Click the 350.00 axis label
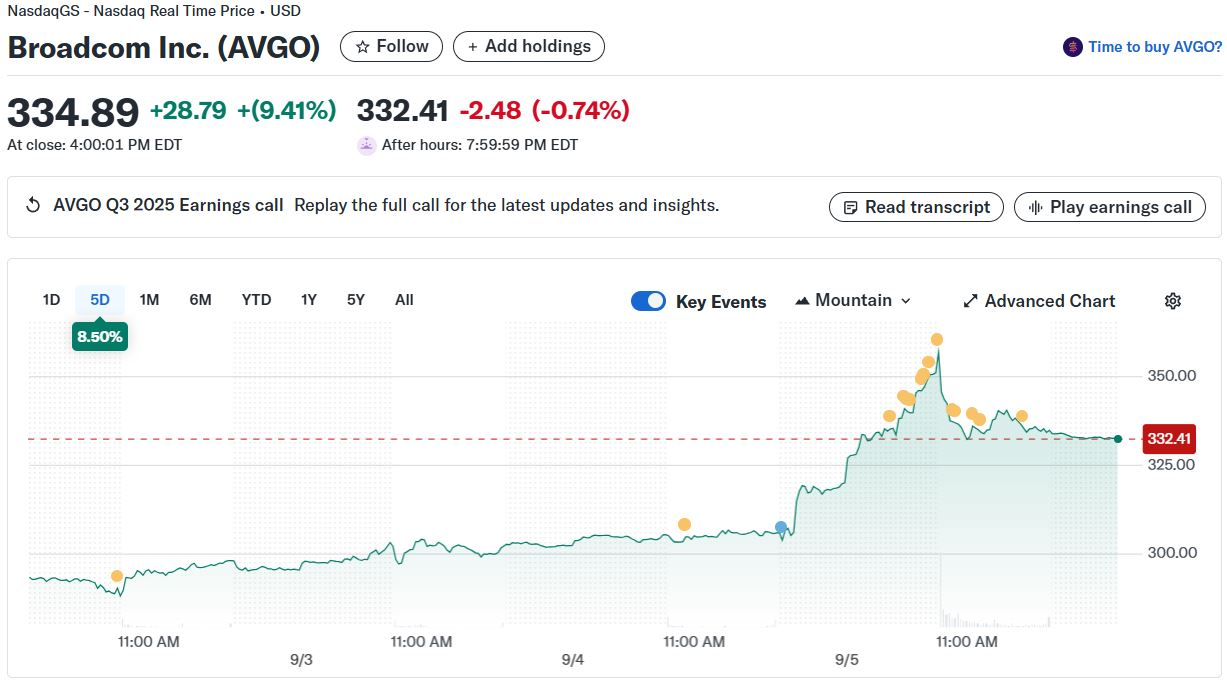This screenshot has height=684, width=1227. coord(1172,376)
